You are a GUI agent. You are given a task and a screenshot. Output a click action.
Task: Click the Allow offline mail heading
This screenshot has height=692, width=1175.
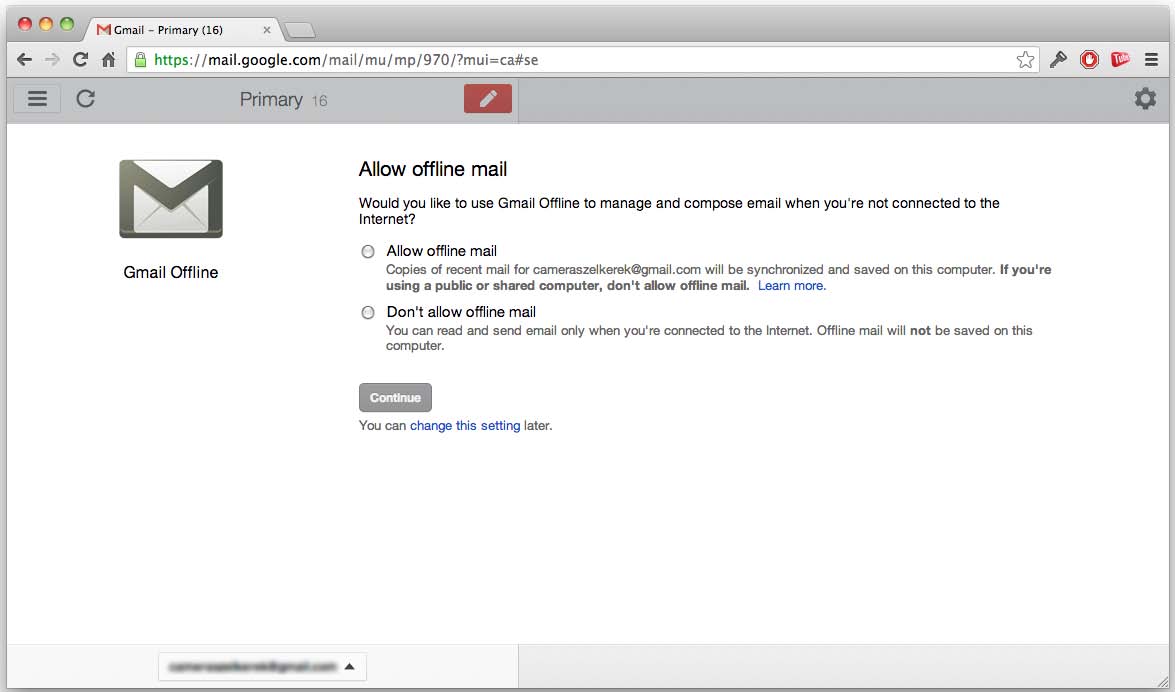coord(432,169)
